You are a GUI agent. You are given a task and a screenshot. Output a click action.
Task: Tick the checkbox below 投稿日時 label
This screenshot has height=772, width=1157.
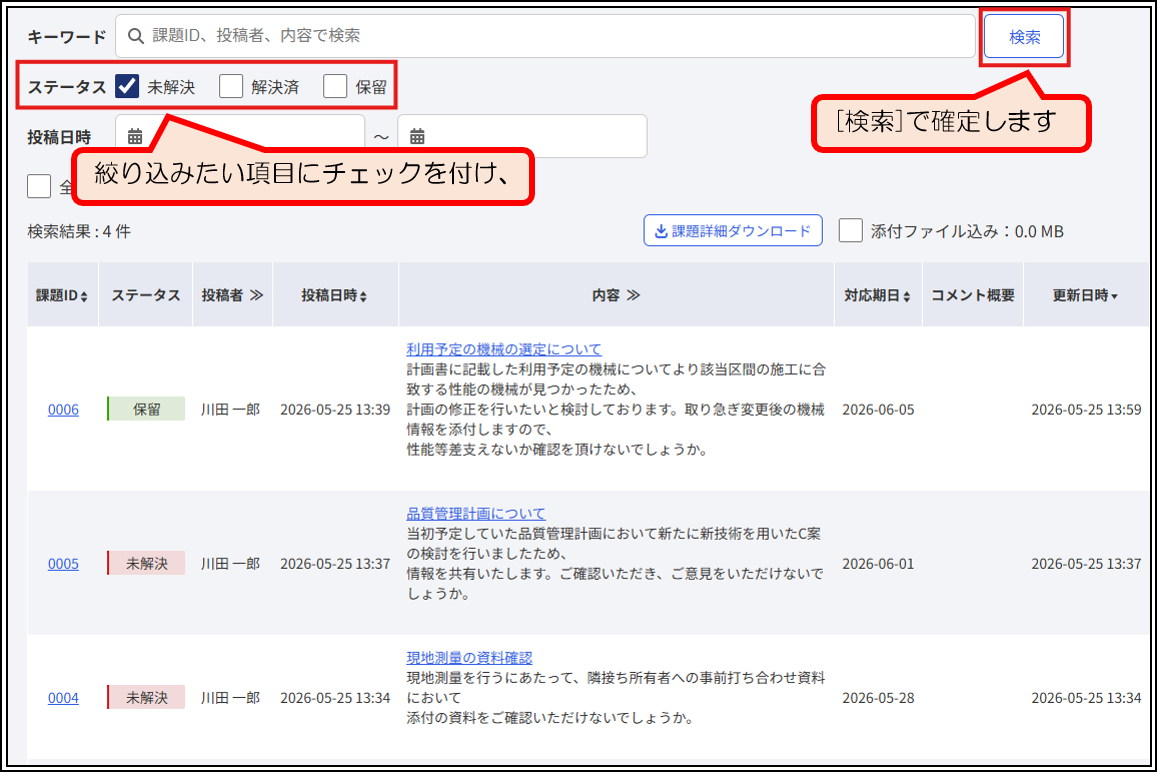pos(39,186)
